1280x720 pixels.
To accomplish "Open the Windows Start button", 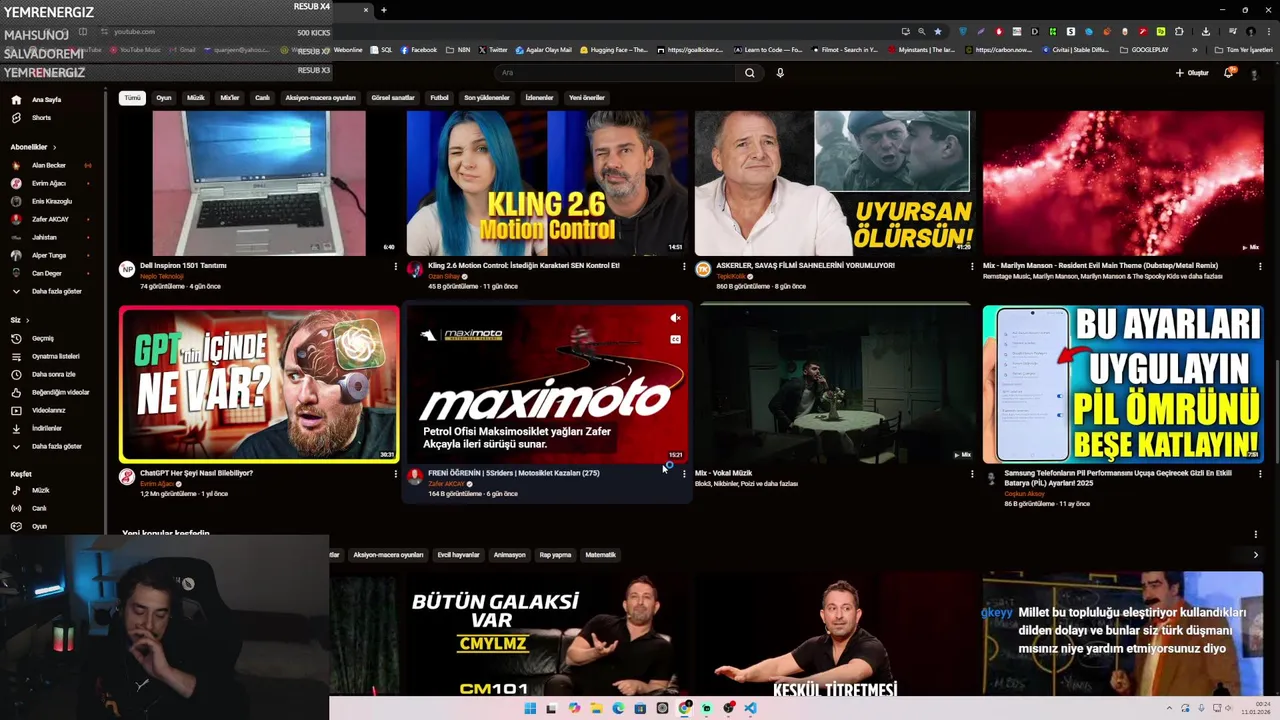I will (530, 708).
